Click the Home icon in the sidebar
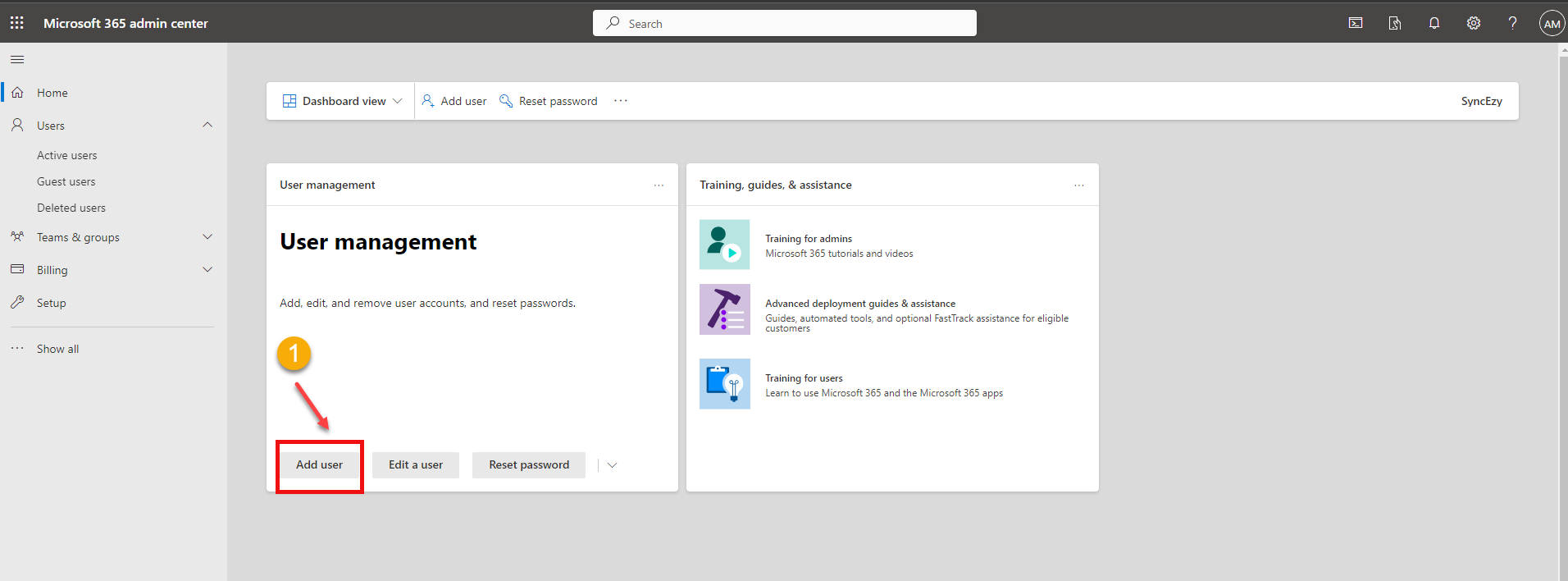Screen dimensions: 1568x581 (17, 93)
